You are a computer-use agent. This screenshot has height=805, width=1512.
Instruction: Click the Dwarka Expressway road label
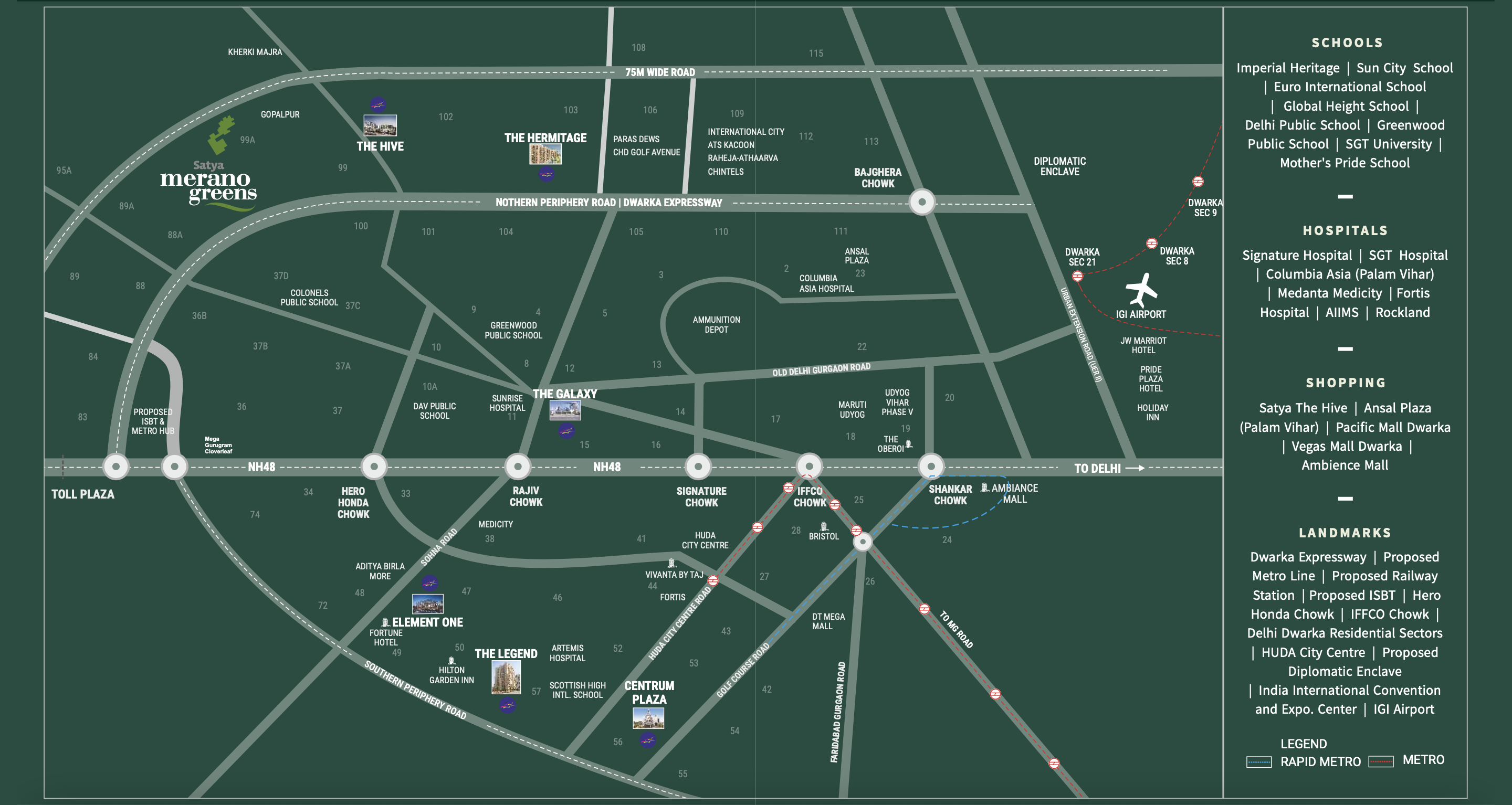(608, 203)
